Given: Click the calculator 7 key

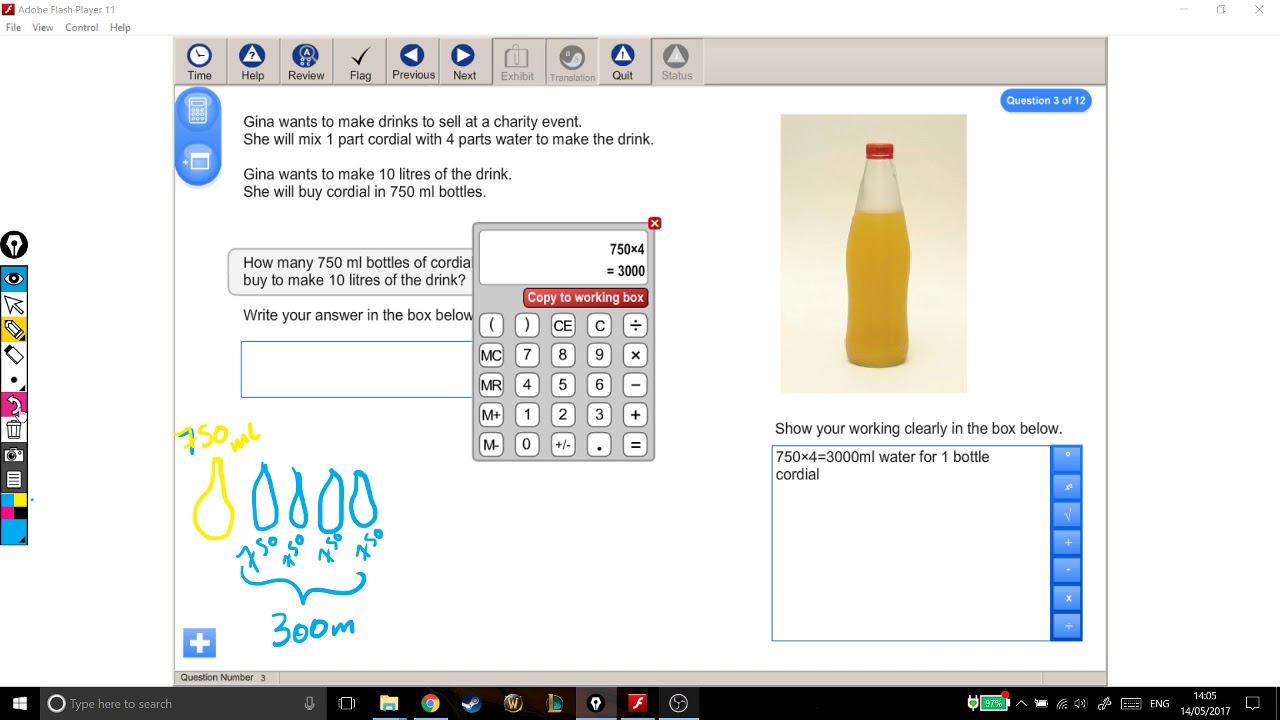Looking at the screenshot, I should (x=527, y=355).
